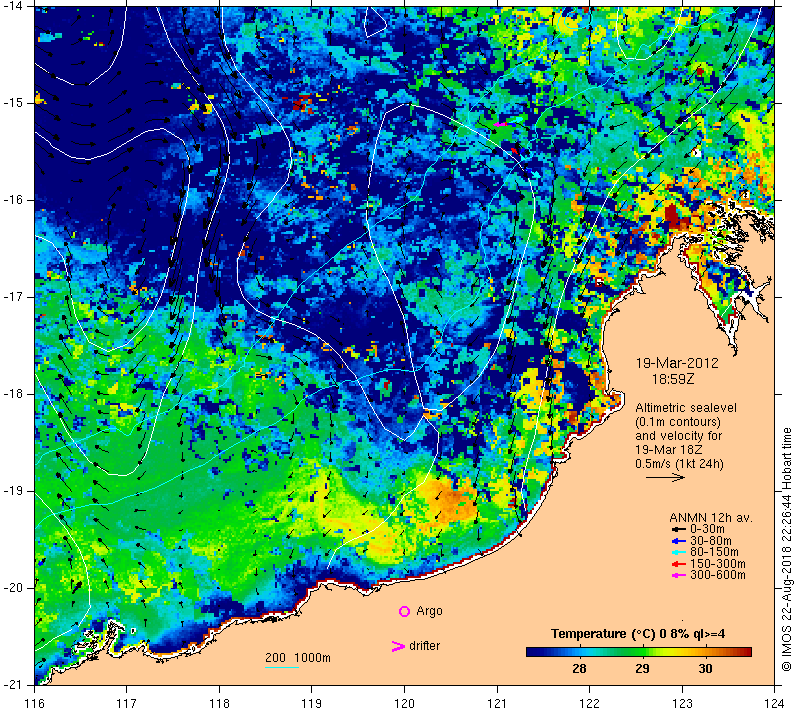Click the longitude axis label 124
The width and height of the screenshot is (800, 710).
(x=774, y=703)
